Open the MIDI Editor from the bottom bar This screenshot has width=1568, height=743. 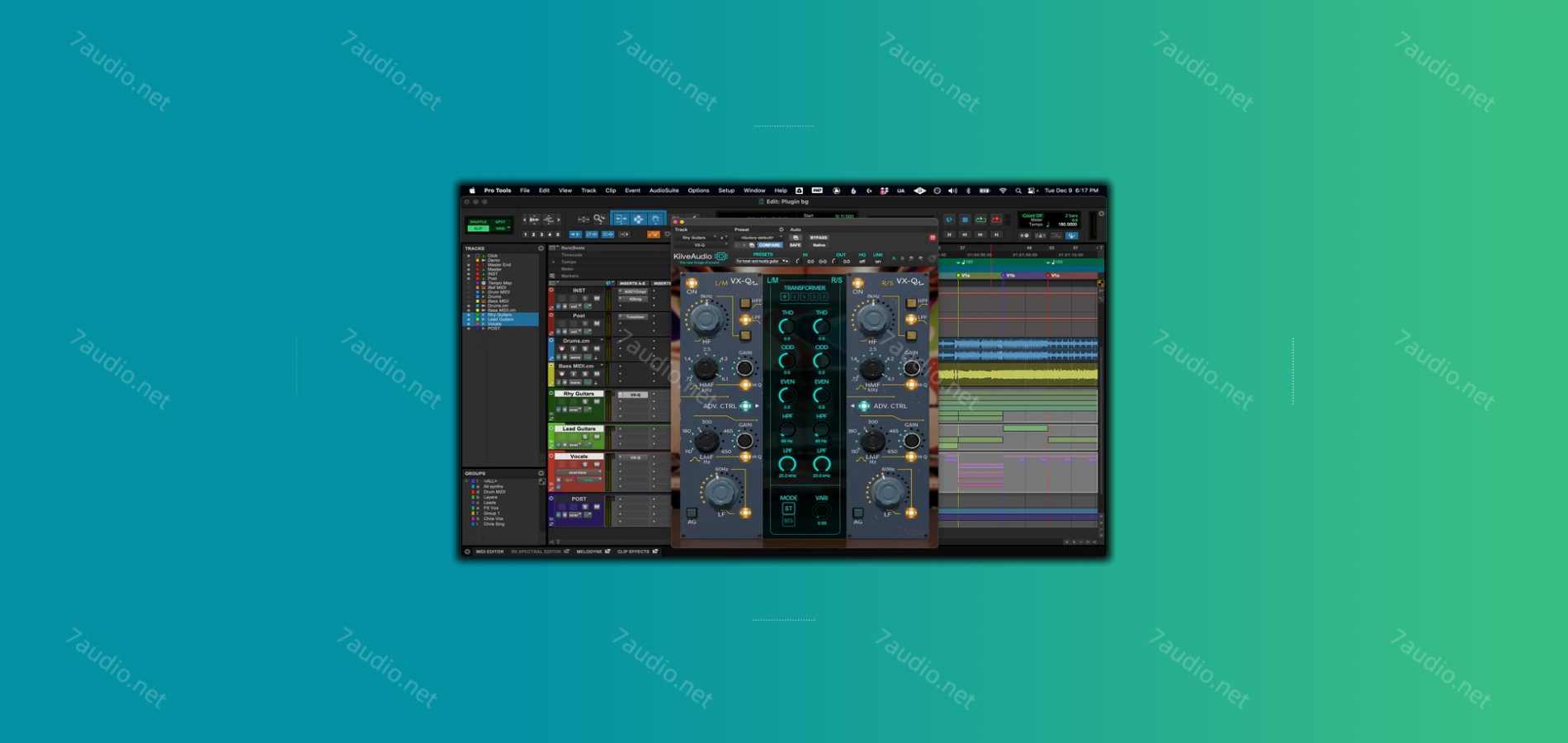tap(490, 551)
